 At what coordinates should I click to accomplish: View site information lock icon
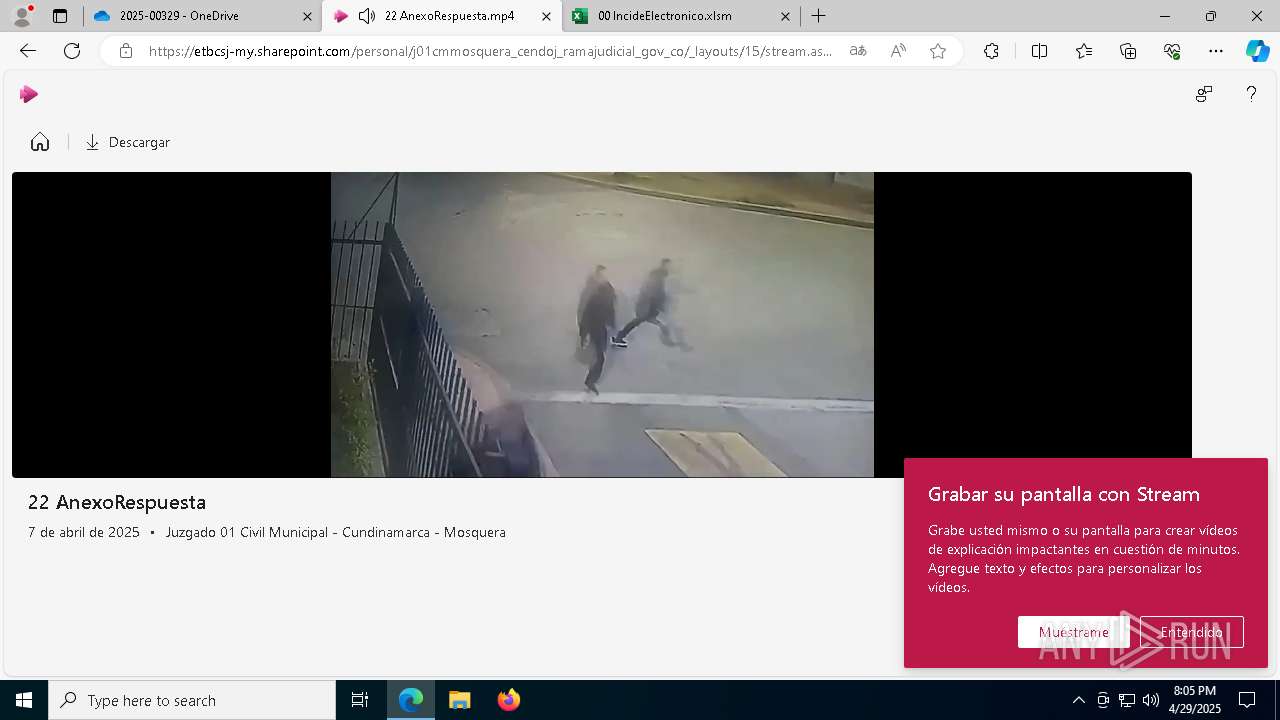[125, 51]
